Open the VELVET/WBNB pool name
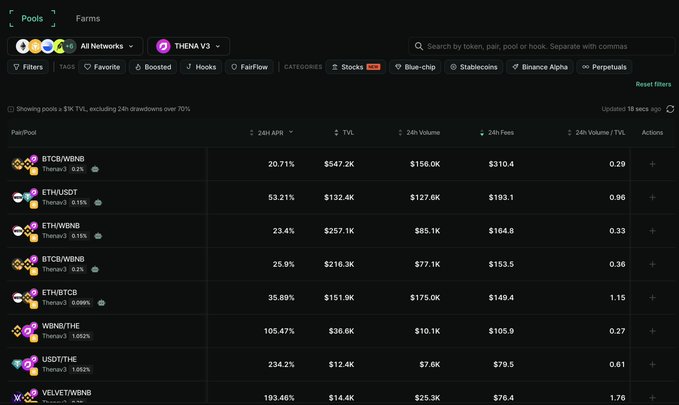The image size is (679, 405). coord(67,392)
